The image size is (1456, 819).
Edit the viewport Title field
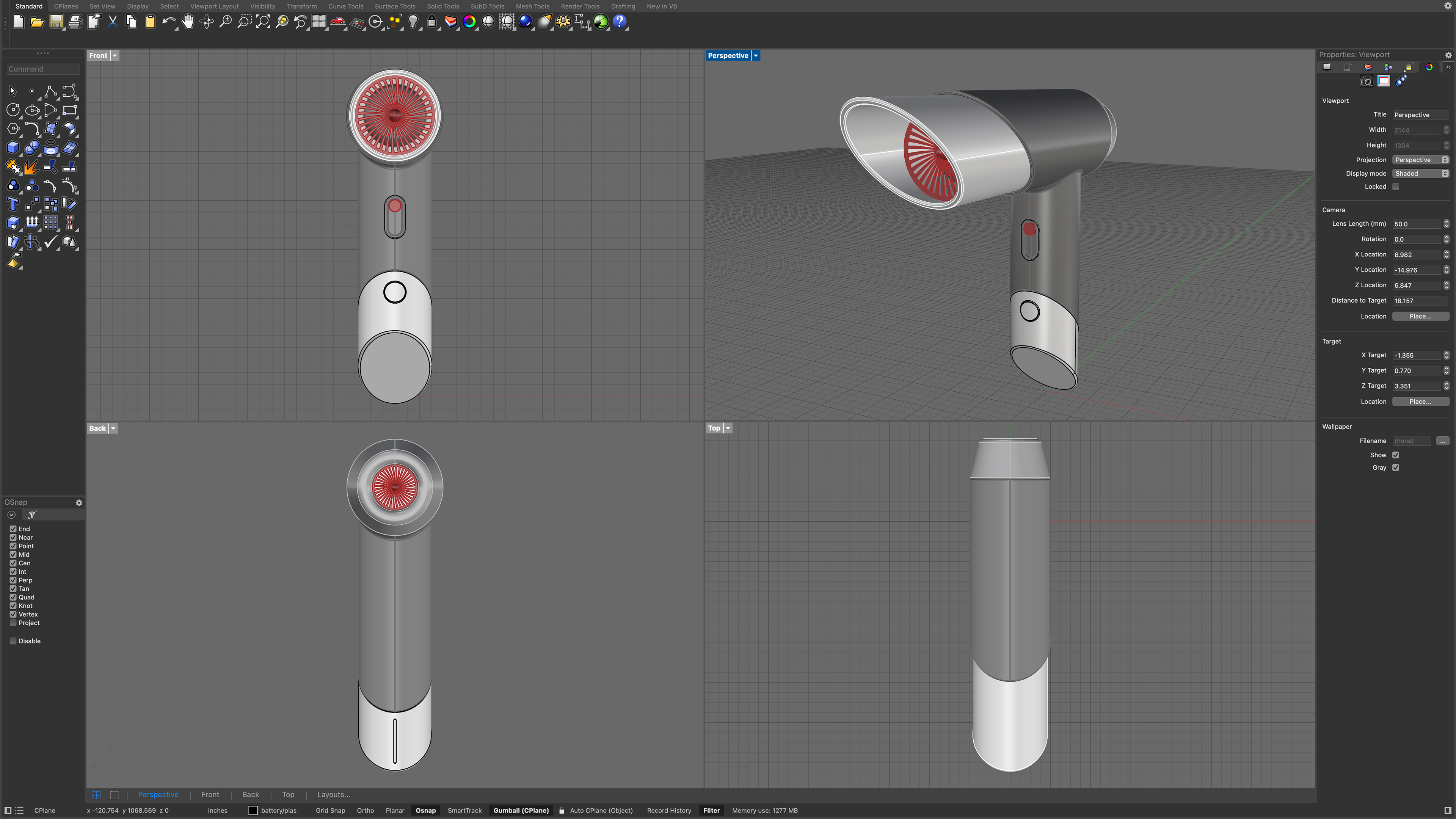(1420, 115)
